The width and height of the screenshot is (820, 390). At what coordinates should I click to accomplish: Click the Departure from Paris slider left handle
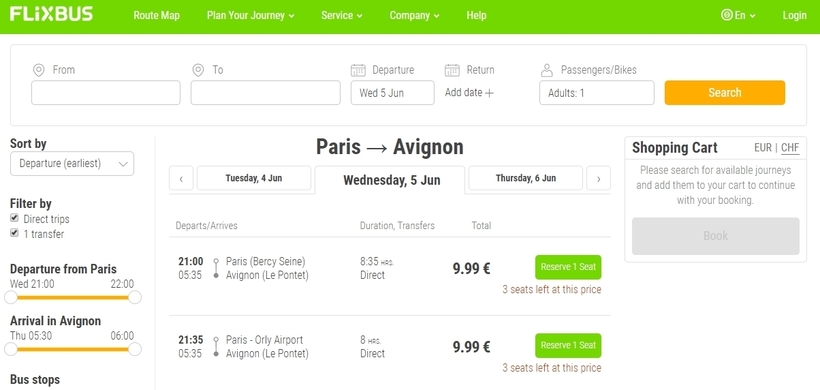10,297
